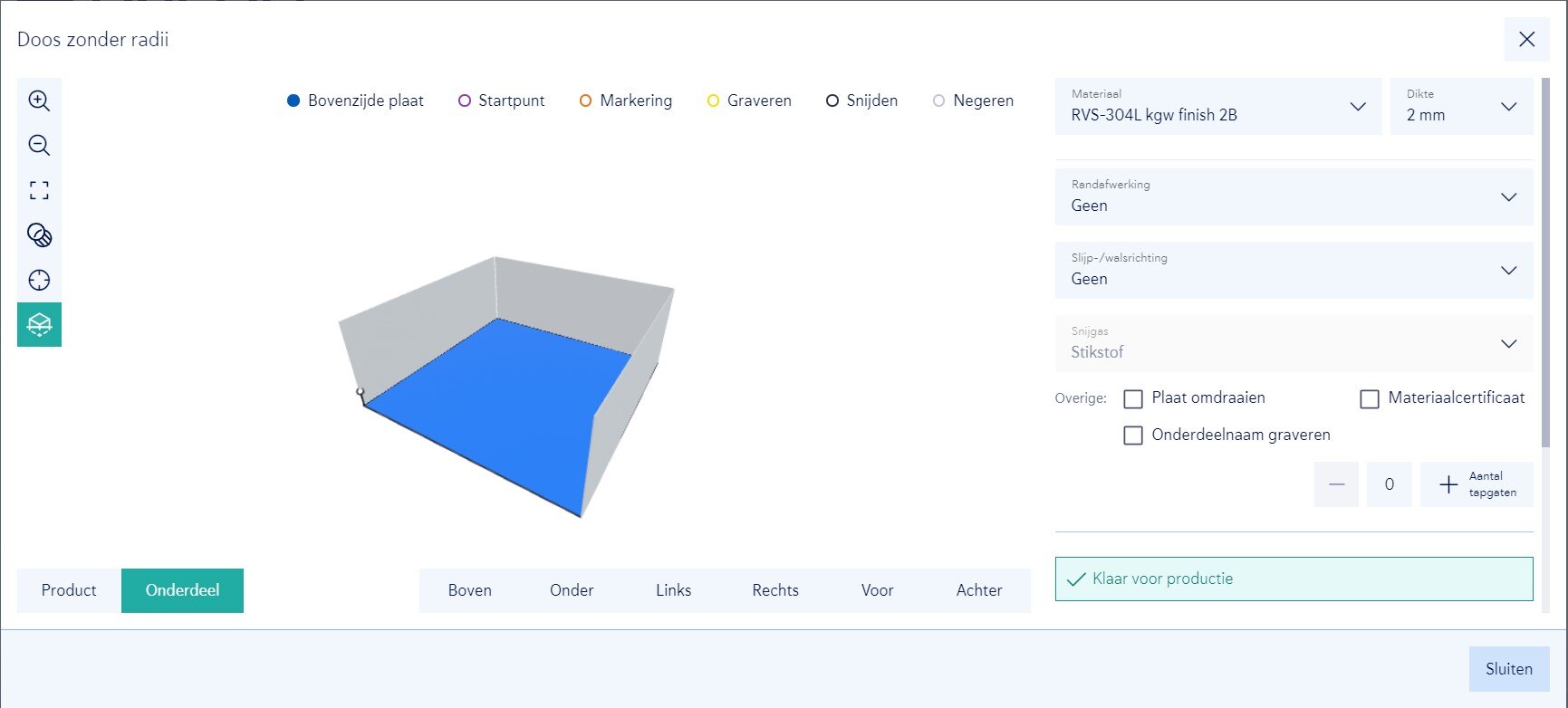Image resolution: width=1568 pixels, height=708 pixels.
Task: Expand the Dikte thickness dropdown
Action: pos(1460,107)
